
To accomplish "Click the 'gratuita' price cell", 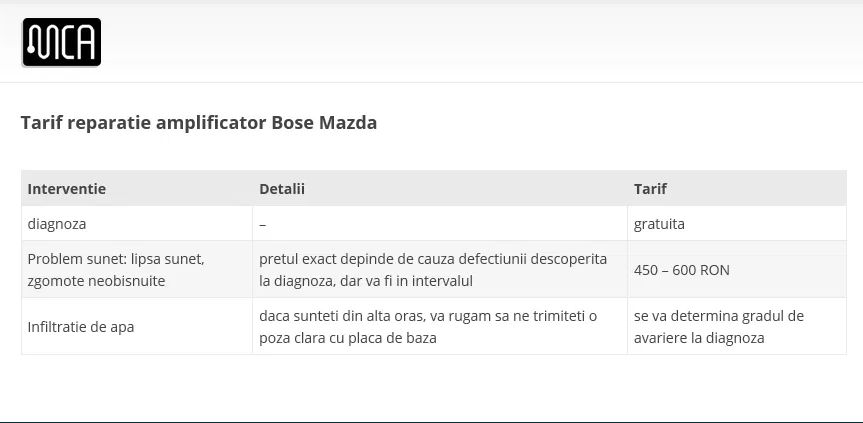I will 660,224.
